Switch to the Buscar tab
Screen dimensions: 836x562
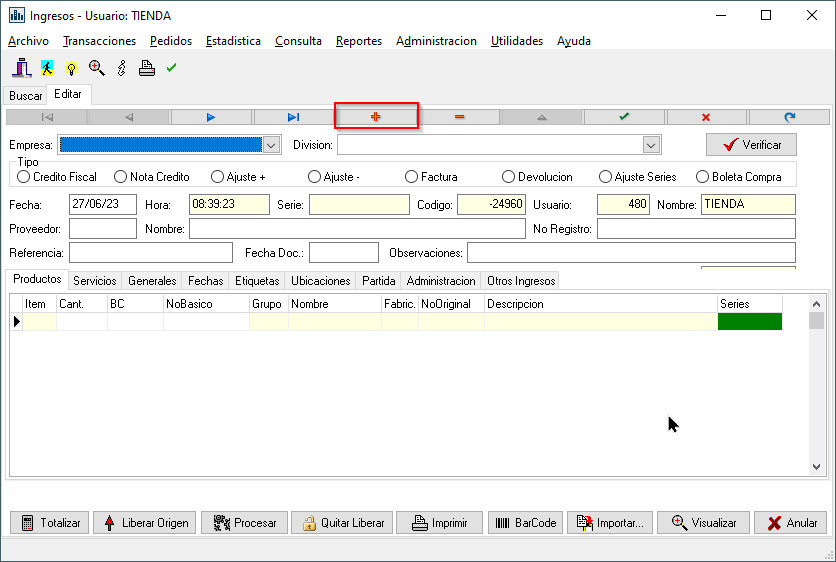pos(26,96)
